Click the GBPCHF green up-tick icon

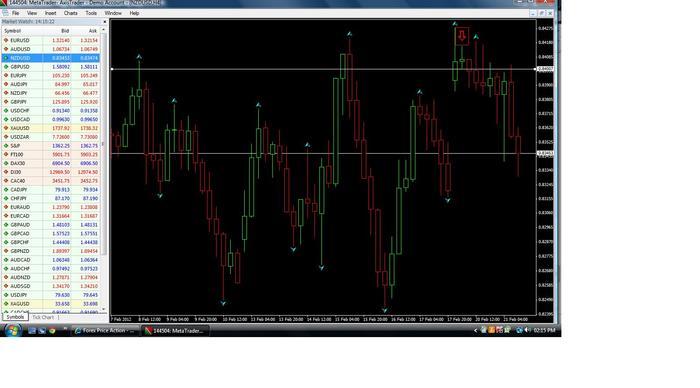point(6,242)
